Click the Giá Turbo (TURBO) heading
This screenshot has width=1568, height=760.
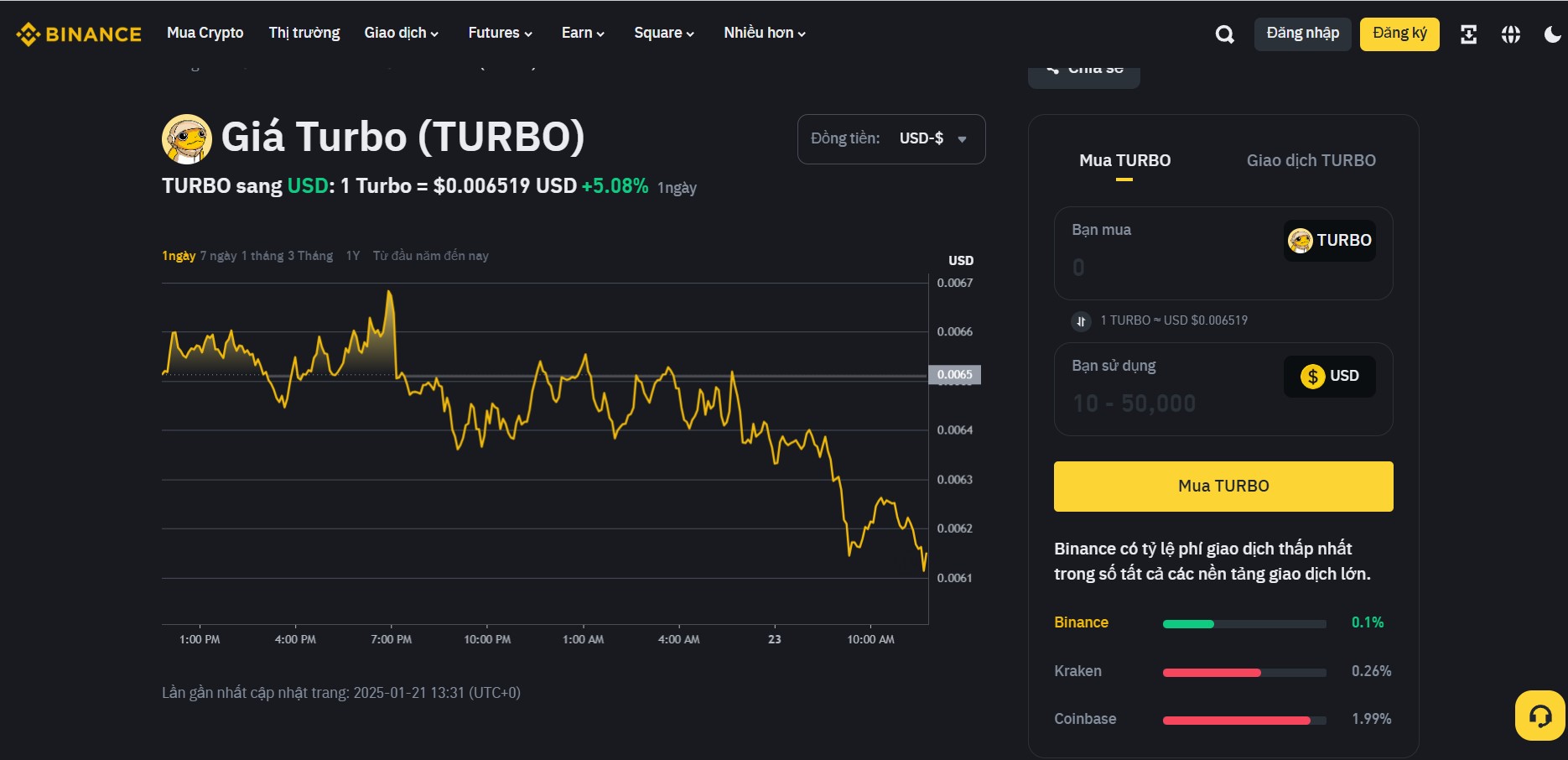[x=402, y=137]
